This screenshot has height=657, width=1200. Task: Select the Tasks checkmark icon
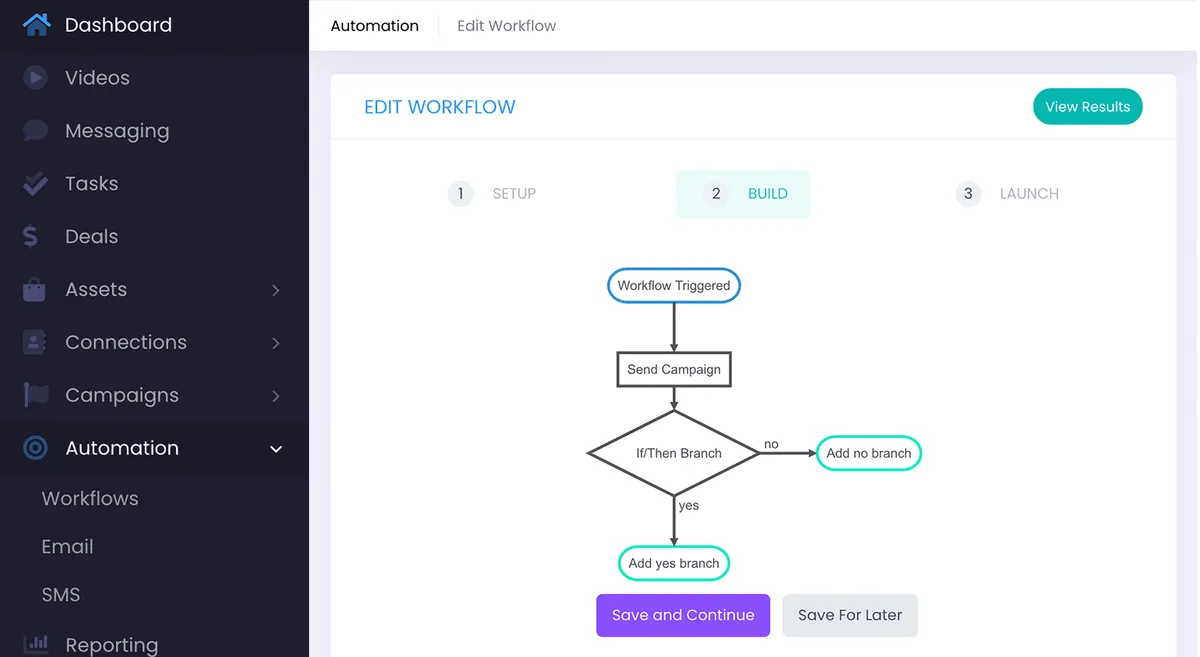point(35,184)
